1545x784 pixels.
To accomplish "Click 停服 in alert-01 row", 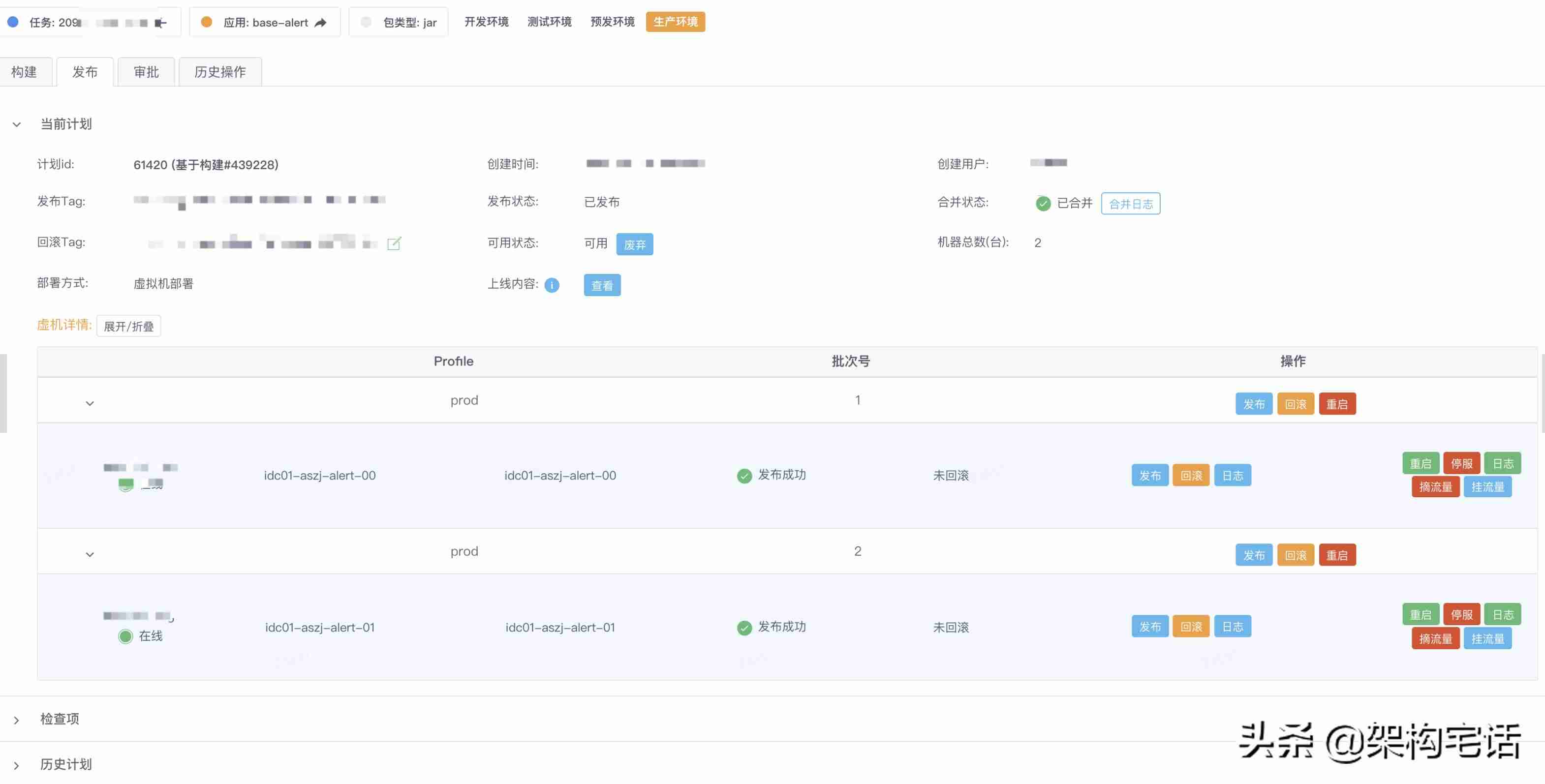I will pyautogui.click(x=1462, y=614).
